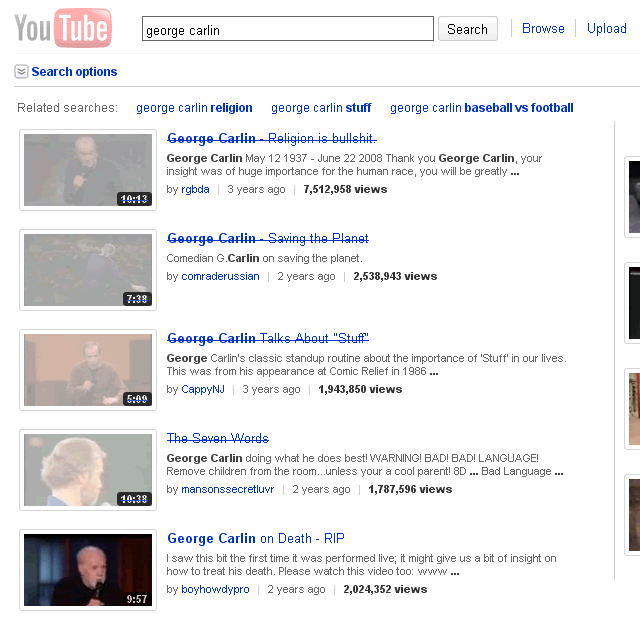Open the Saving the Planet video thumbnail
640x620 pixels.
[88, 270]
